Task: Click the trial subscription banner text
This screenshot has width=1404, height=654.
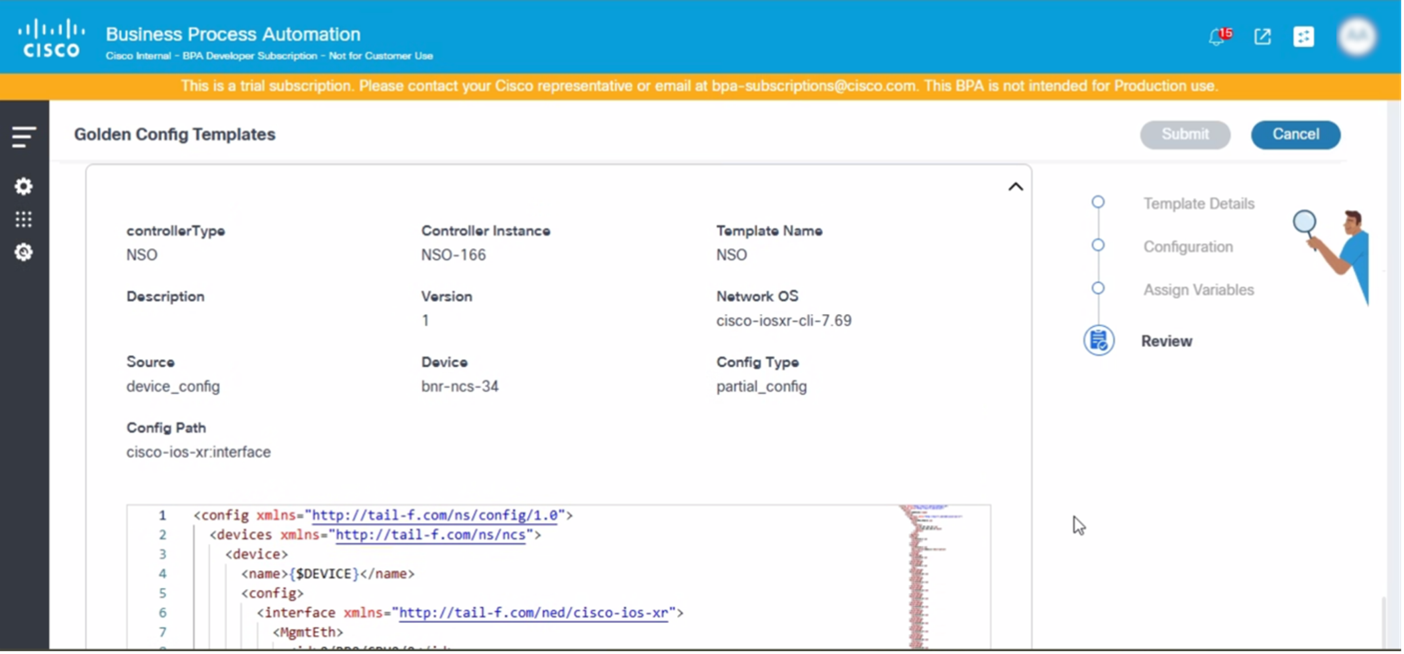Action: [x=699, y=86]
